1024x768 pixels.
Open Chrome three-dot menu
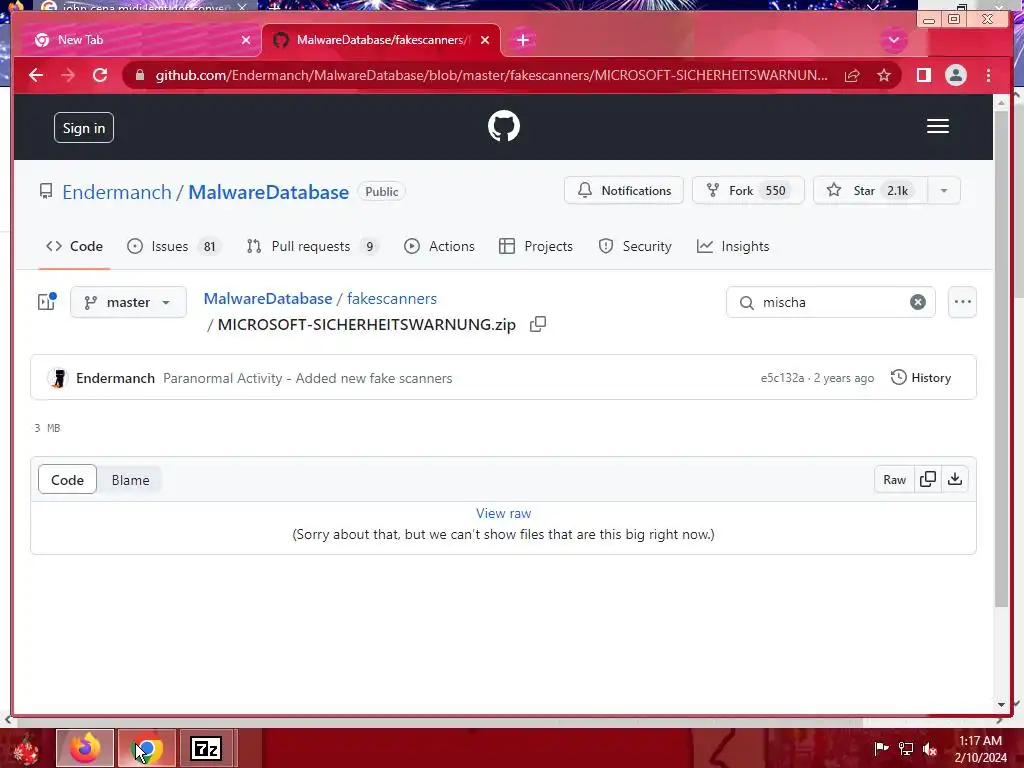click(988, 75)
